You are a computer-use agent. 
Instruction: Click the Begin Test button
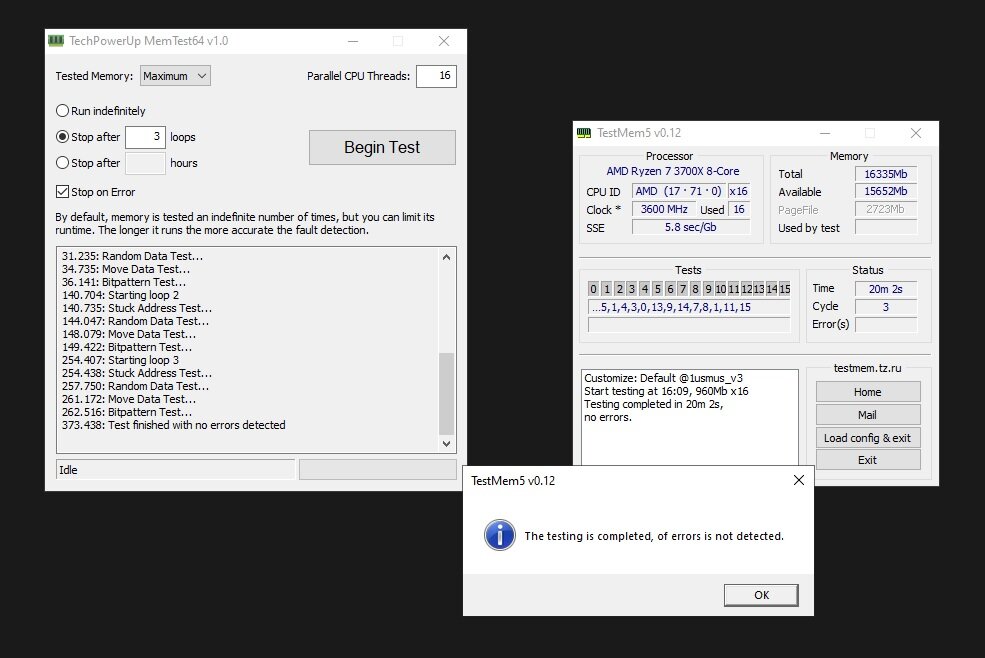coord(382,147)
